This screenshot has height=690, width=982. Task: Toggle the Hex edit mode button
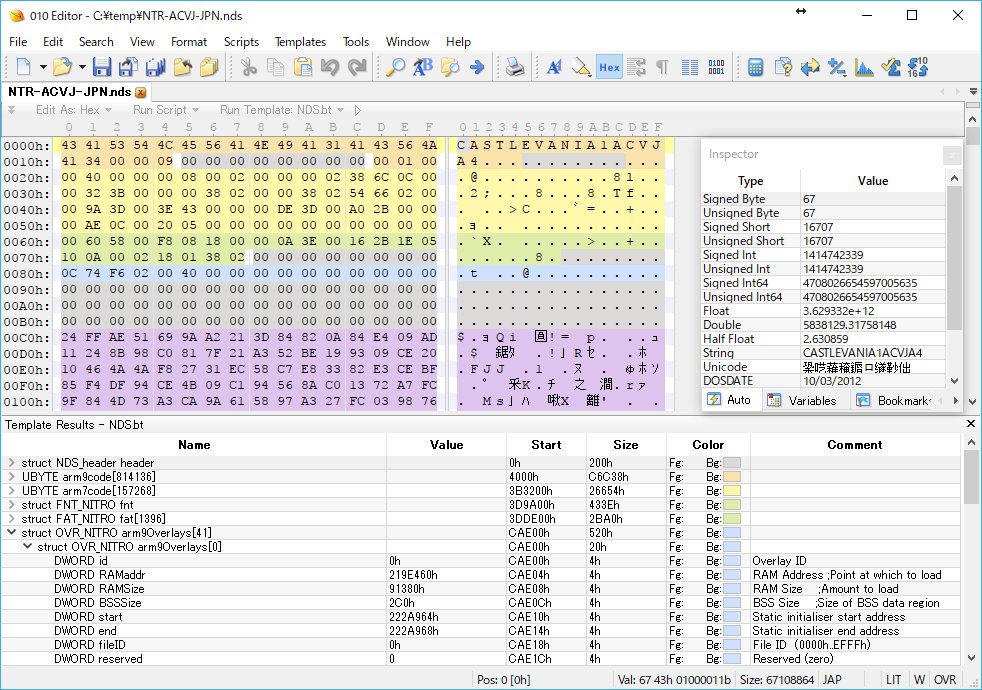[609, 67]
